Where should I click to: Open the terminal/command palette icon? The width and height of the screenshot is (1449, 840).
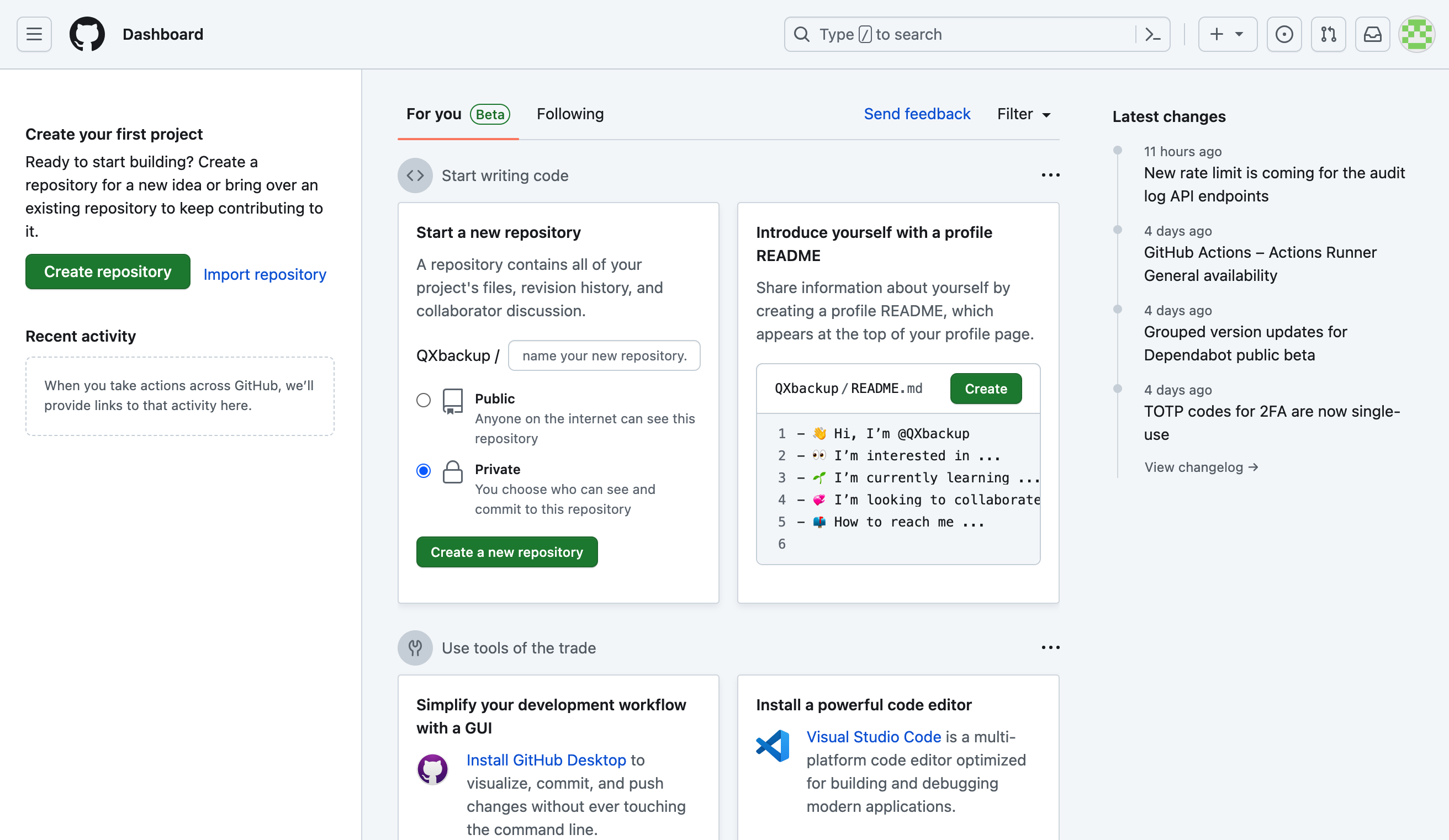point(1155,34)
